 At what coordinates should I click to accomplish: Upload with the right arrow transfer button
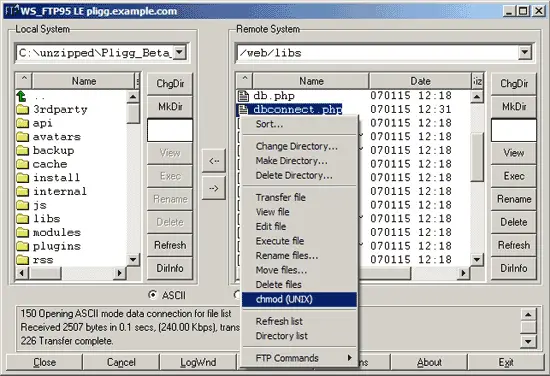tap(214, 188)
